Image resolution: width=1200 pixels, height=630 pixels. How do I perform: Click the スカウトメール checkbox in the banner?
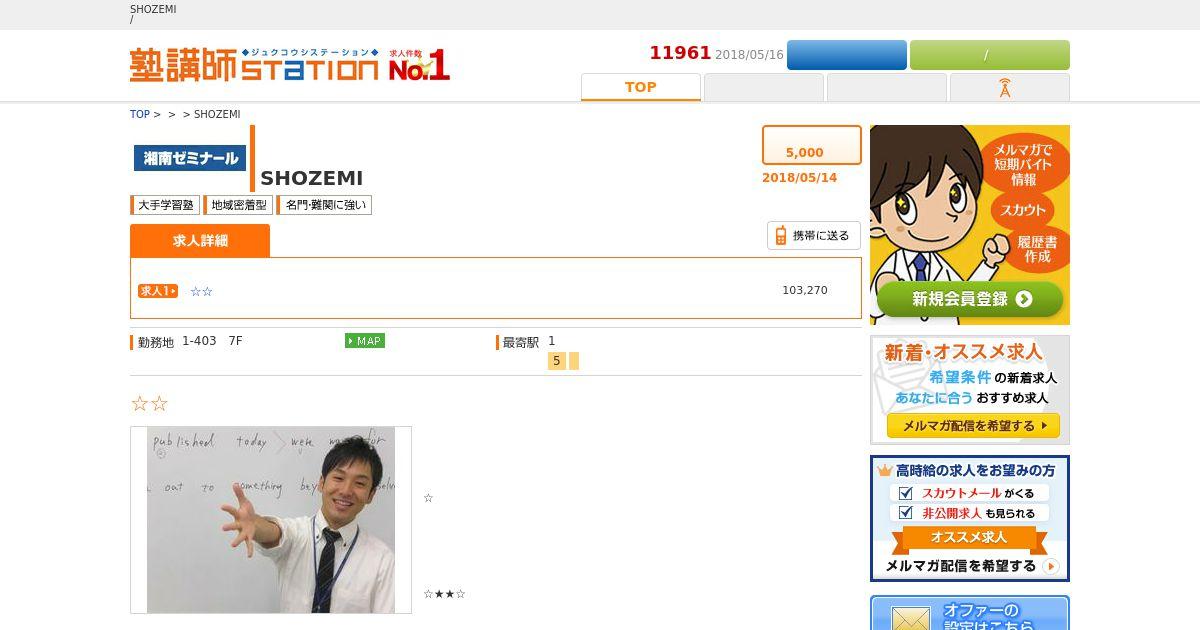905,493
